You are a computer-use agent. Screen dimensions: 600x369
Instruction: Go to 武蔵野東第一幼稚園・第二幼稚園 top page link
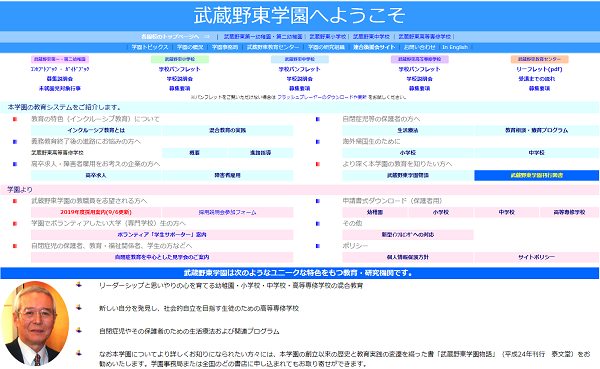click(x=263, y=37)
